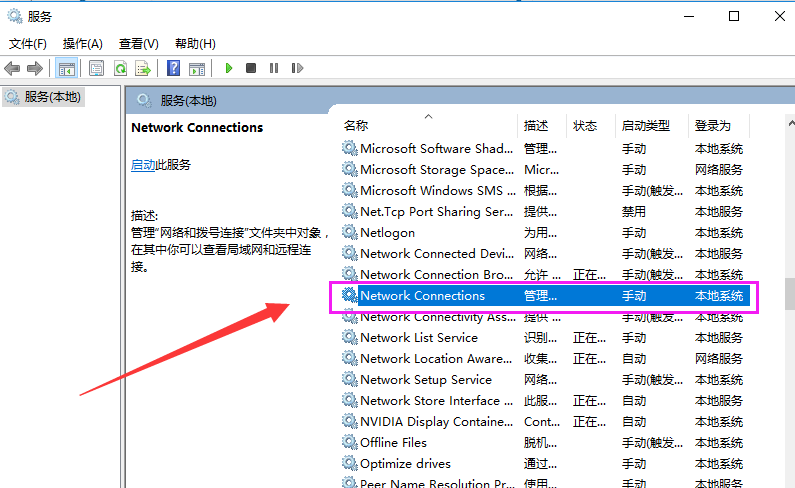Click the gear icon beside Network Setup Service

(349, 379)
